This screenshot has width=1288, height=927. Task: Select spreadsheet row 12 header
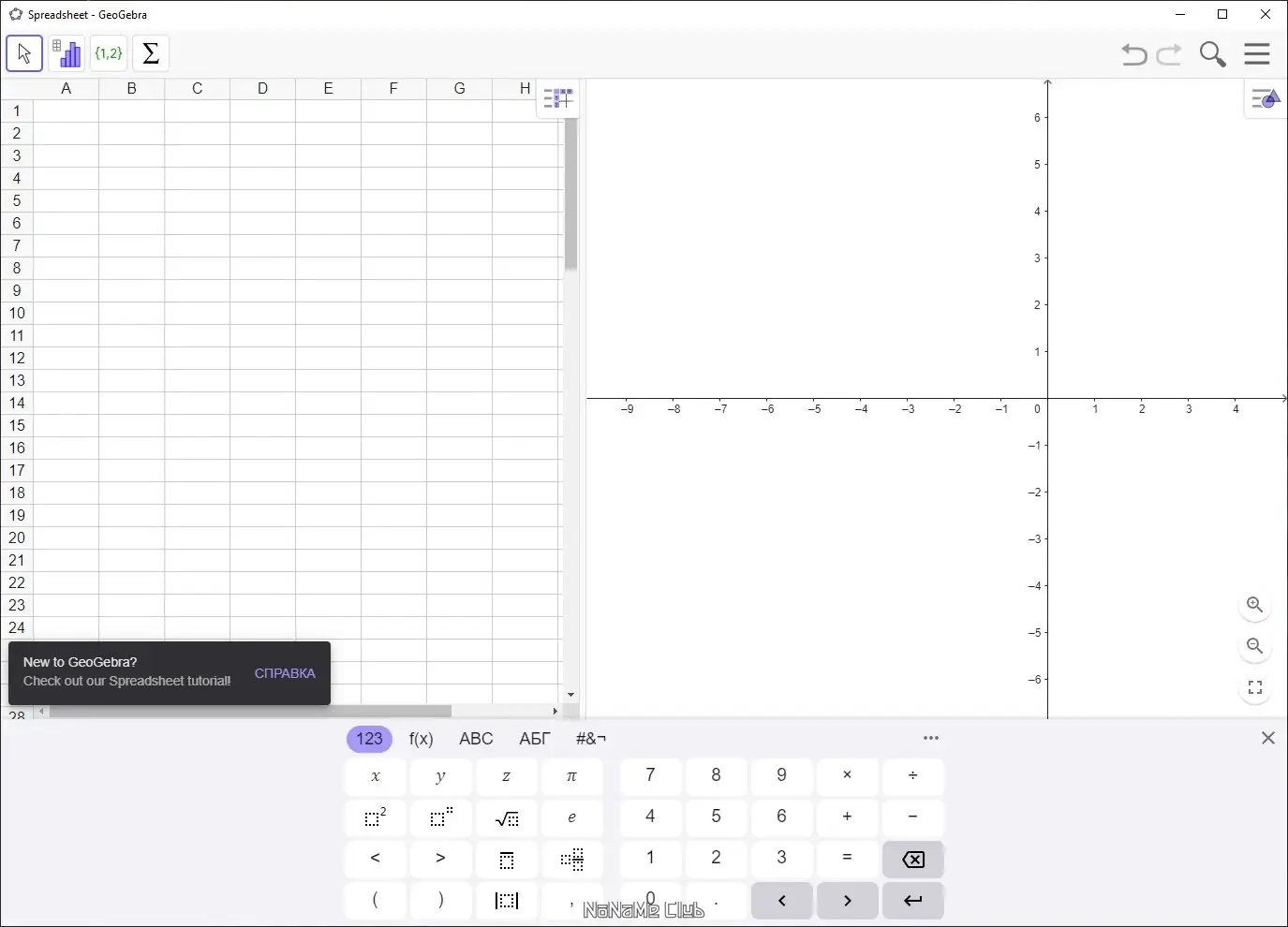tap(17, 359)
